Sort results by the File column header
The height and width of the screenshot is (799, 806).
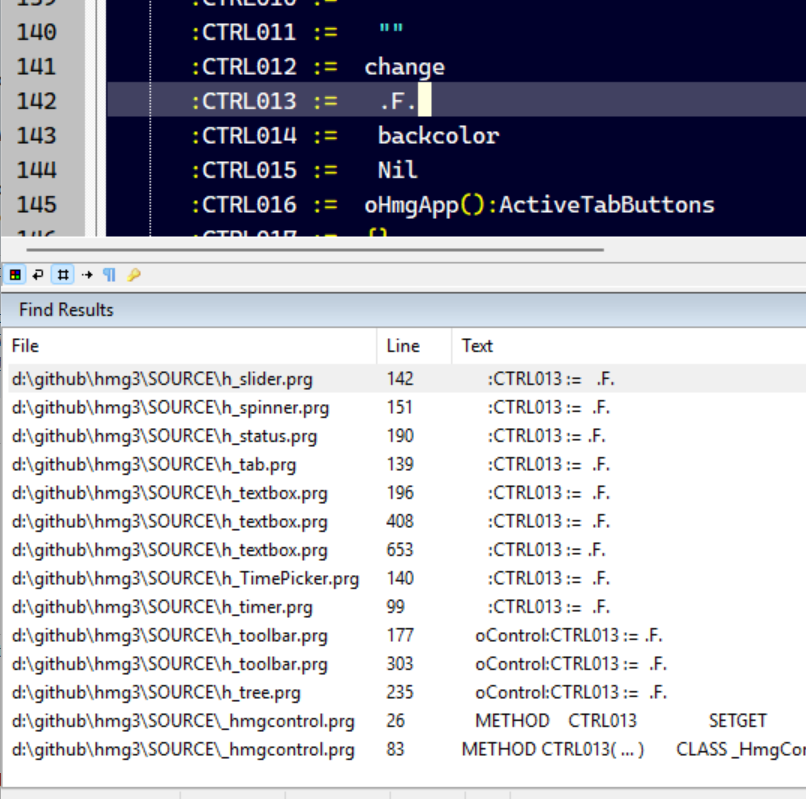189,346
